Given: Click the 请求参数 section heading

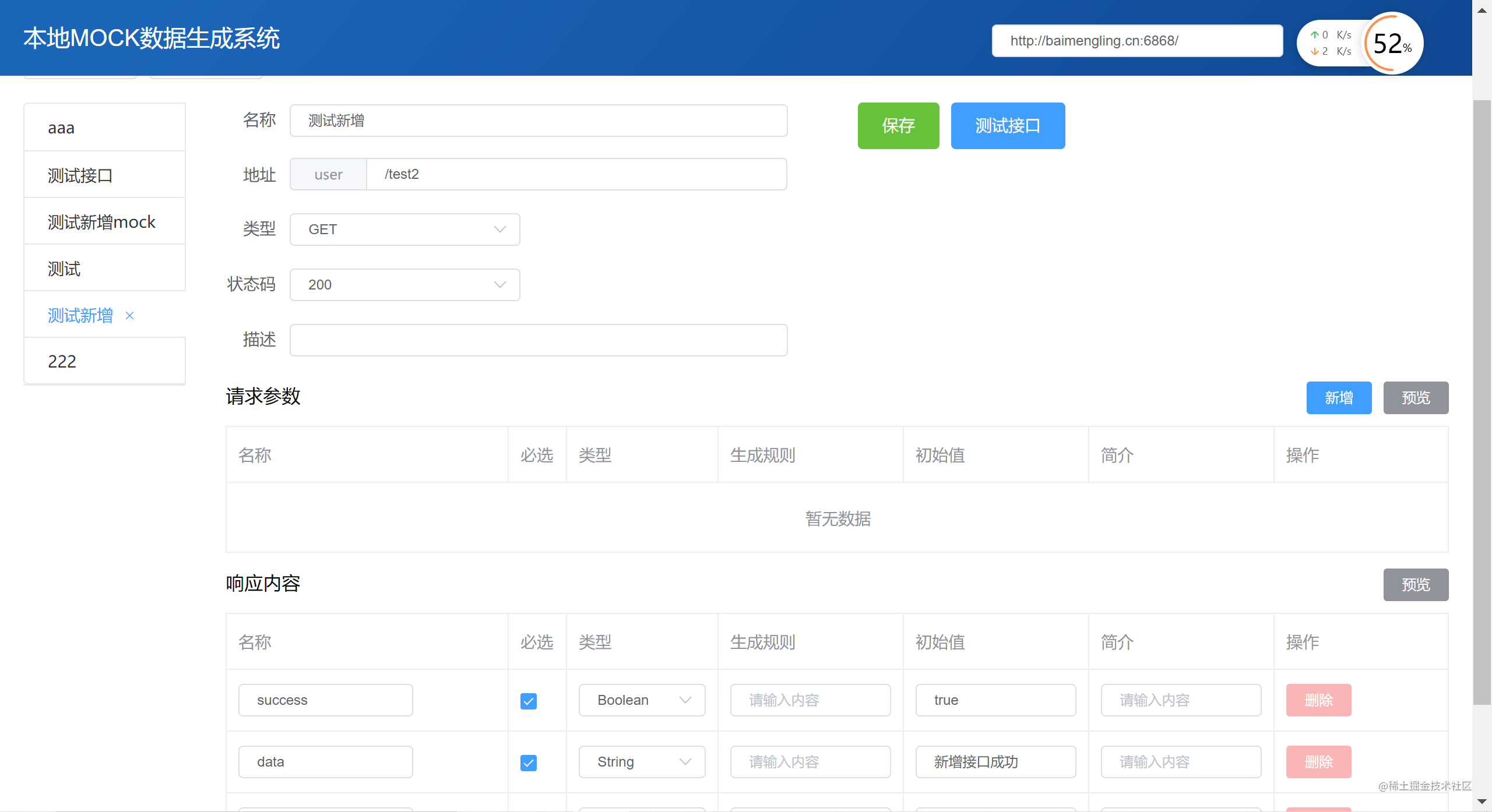Looking at the screenshot, I should pyautogui.click(x=263, y=397).
